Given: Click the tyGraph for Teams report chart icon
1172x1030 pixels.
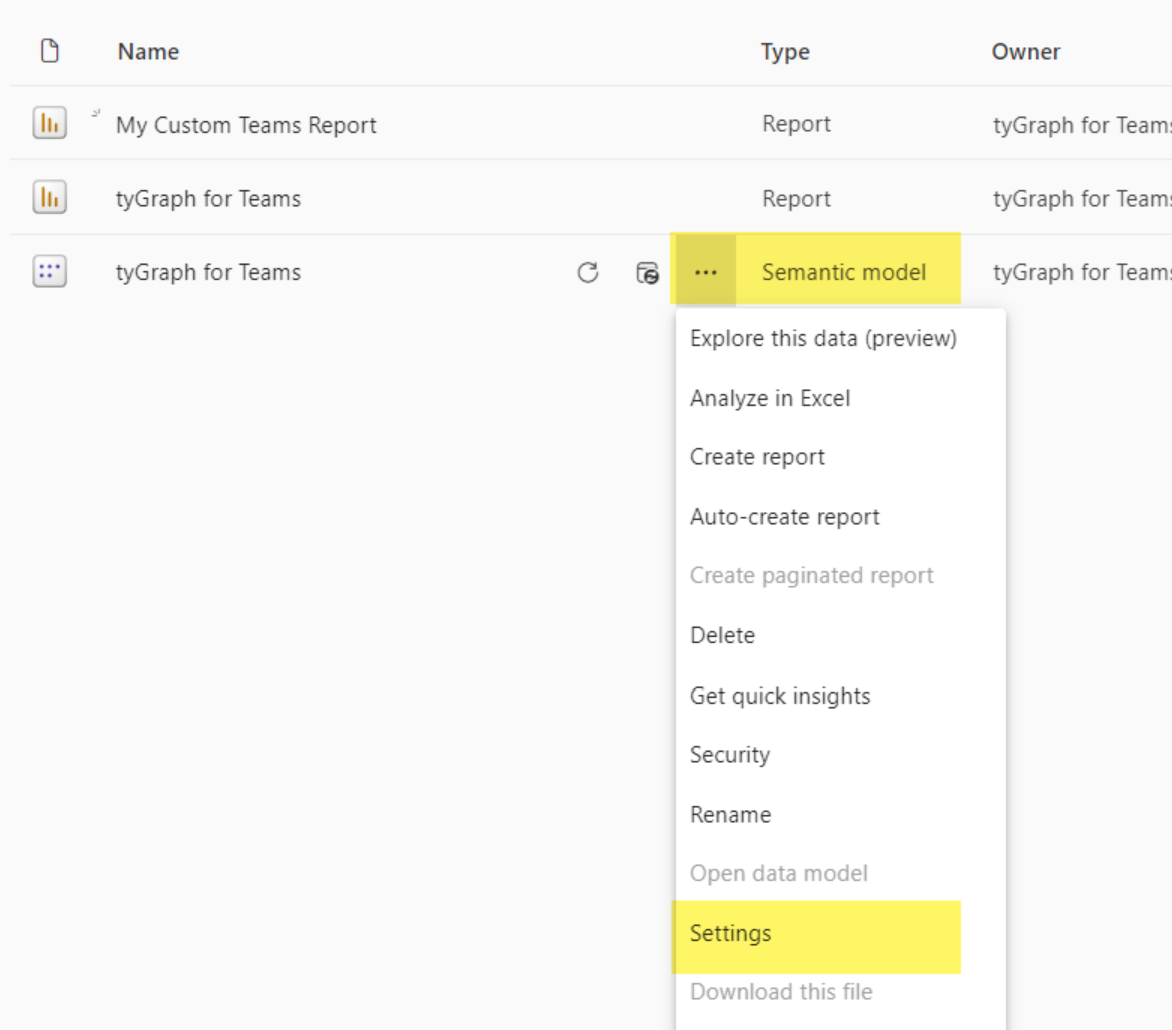Looking at the screenshot, I should 49,197.
